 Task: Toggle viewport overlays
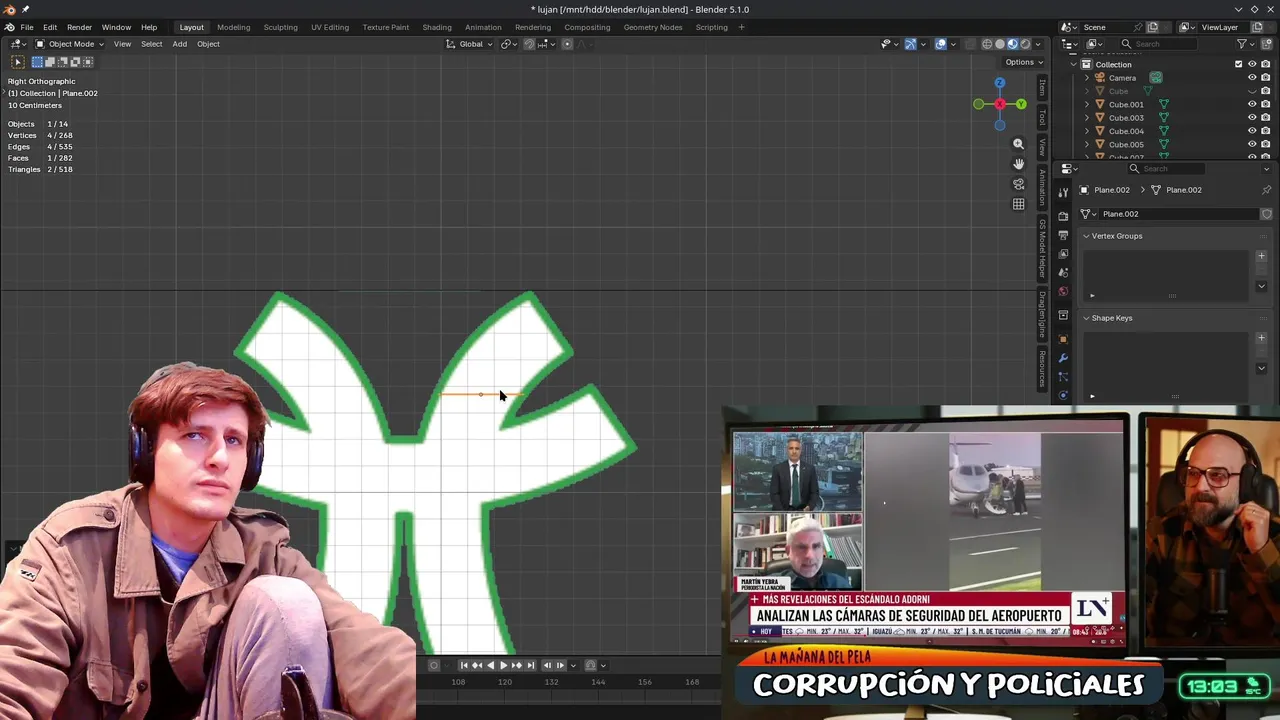[x=941, y=44]
